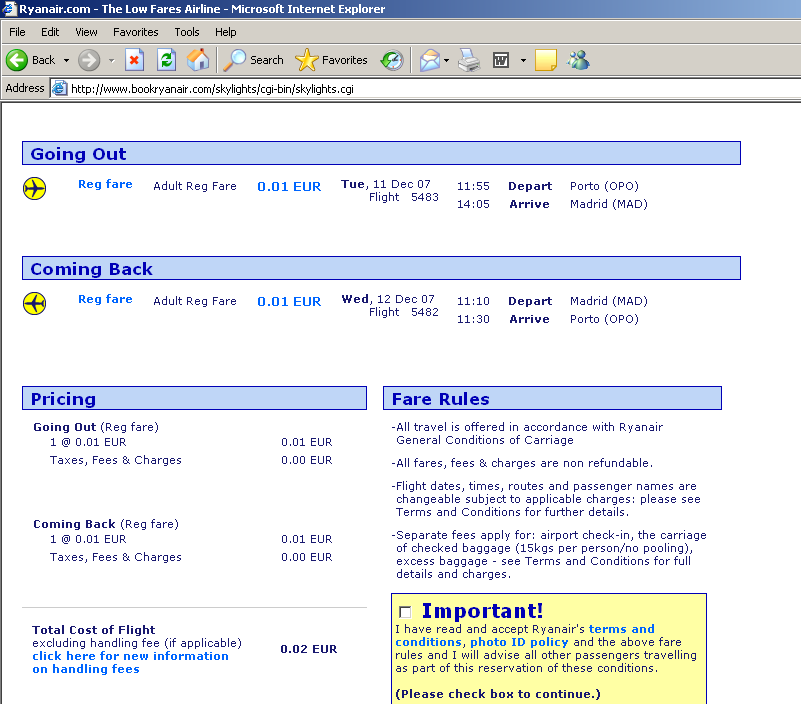The image size is (801, 704).
Task: Click the handling fees information link
Action: pos(130,663)
